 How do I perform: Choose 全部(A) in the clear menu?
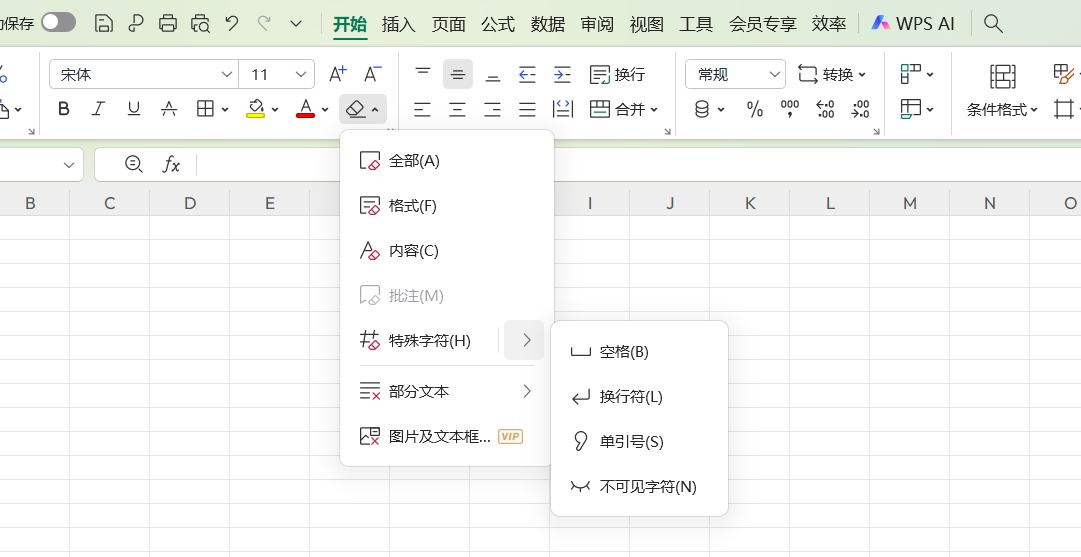[x=414, y=160]
